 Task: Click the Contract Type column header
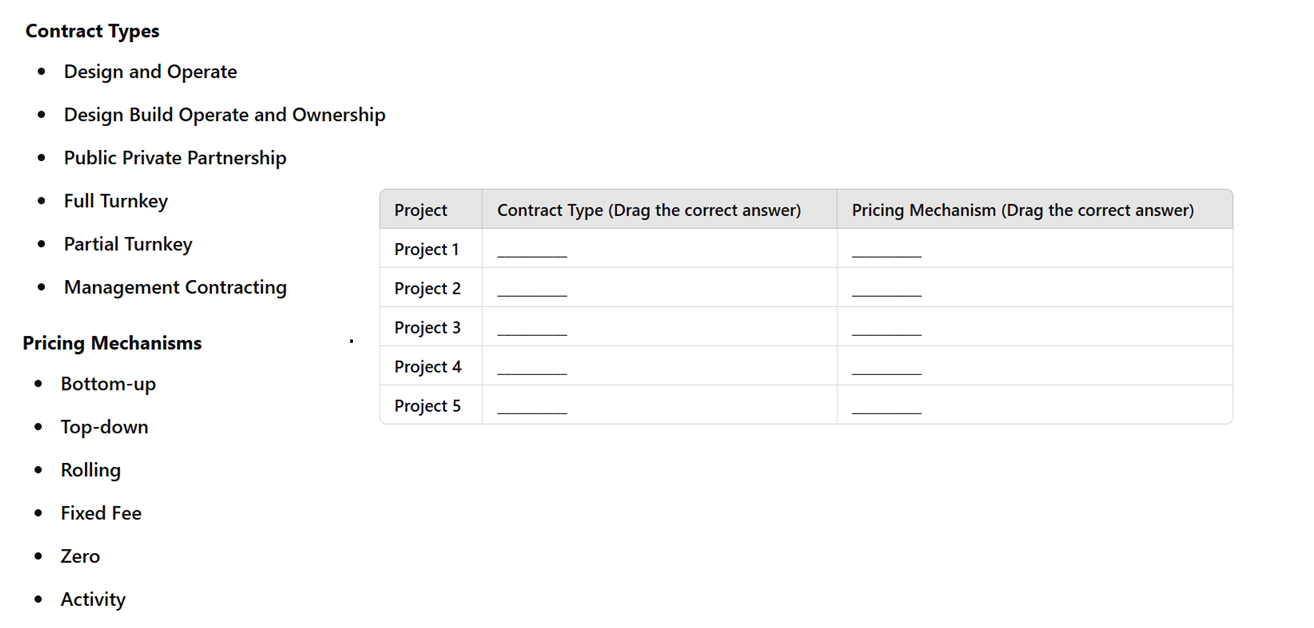(649, 210)
